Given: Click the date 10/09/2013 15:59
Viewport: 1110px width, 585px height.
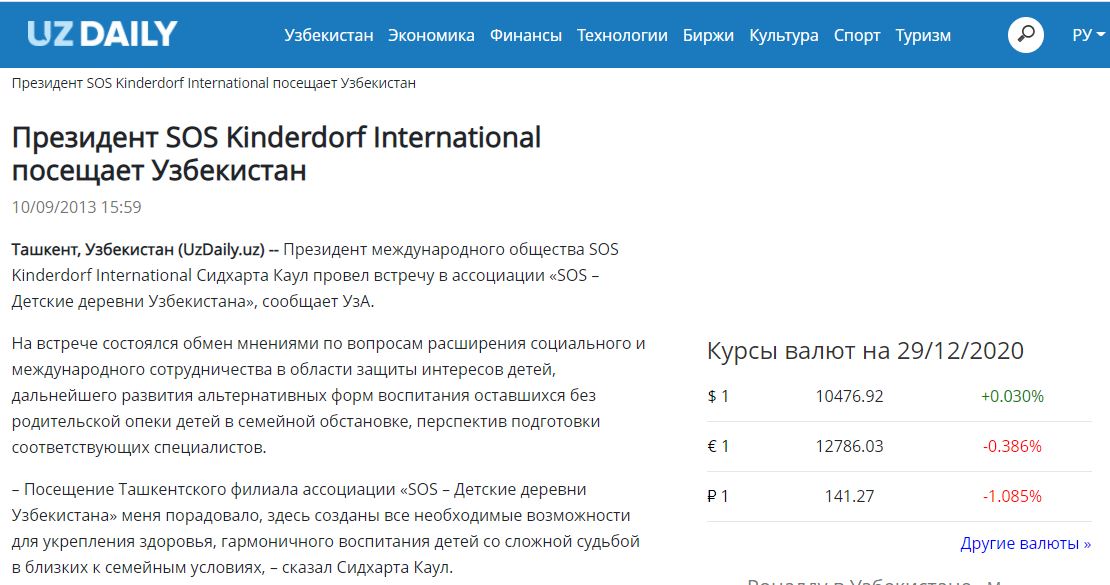Looking at the screenshot, I should point(76,207).
